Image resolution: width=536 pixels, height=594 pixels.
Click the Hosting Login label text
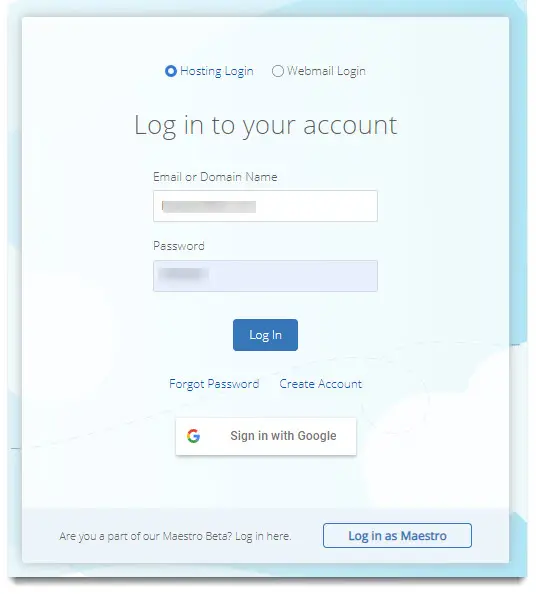(x=217, y=71)
